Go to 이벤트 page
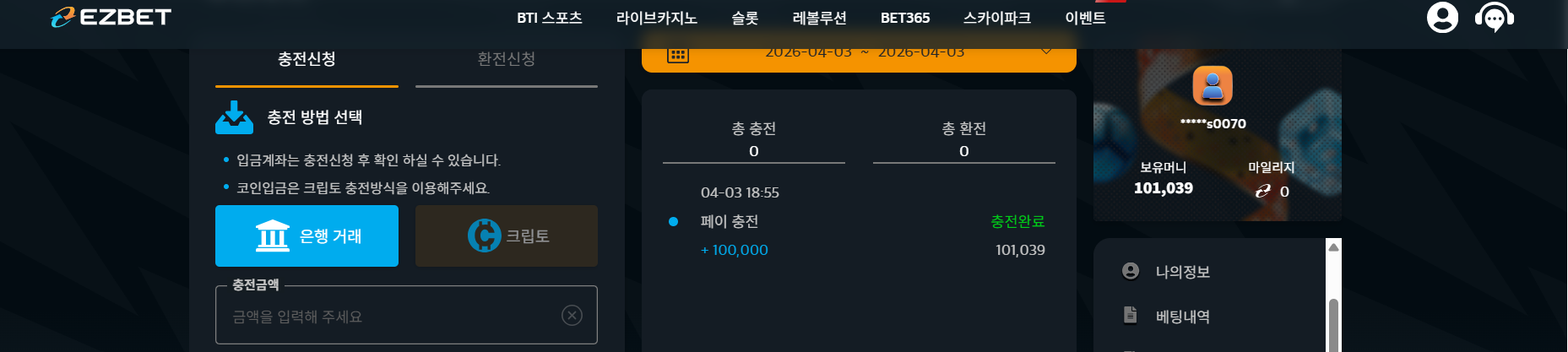The height and width of the screenshot is (352, 1568). click(1085, 18)
